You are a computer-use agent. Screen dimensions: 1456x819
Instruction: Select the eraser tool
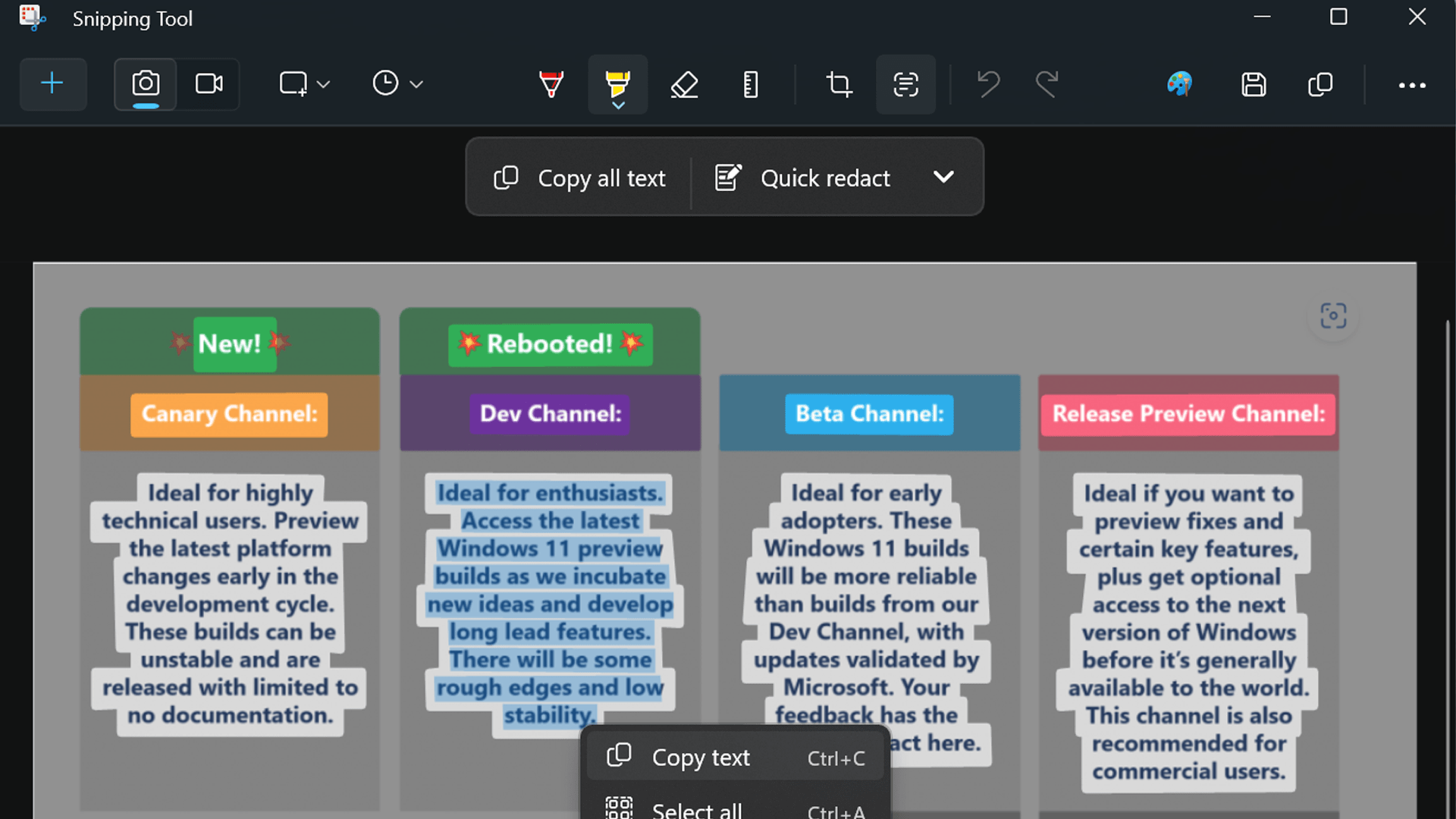click(684, 84)
